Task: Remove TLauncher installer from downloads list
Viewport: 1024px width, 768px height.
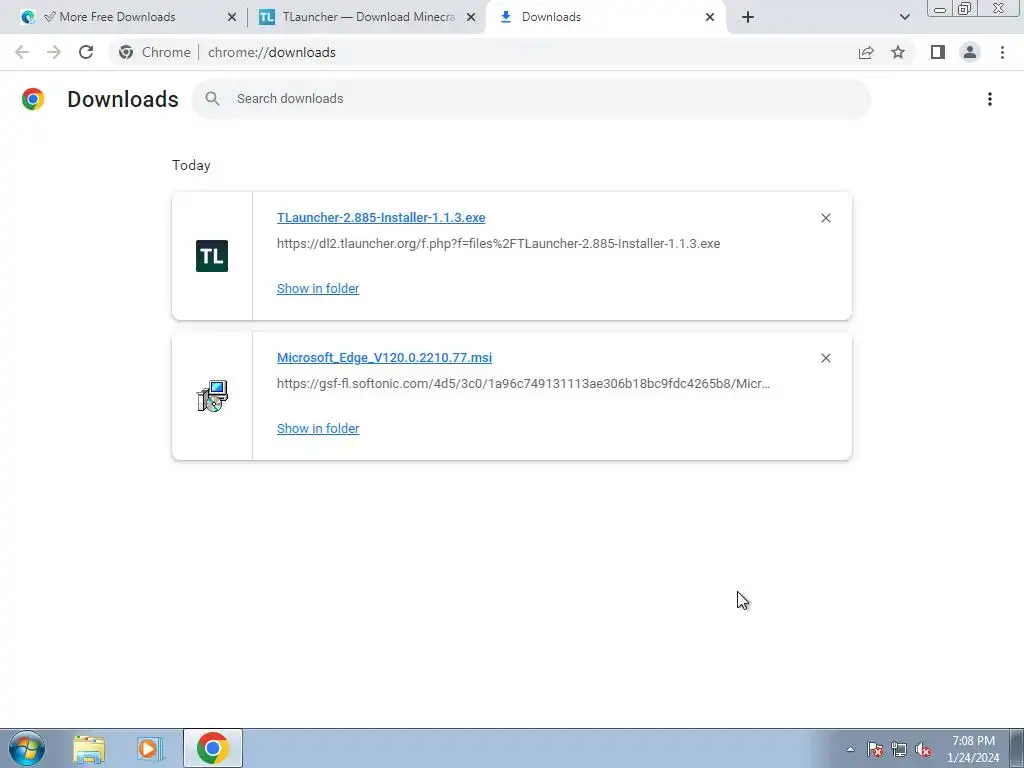Action: click(x=825, y=218)
